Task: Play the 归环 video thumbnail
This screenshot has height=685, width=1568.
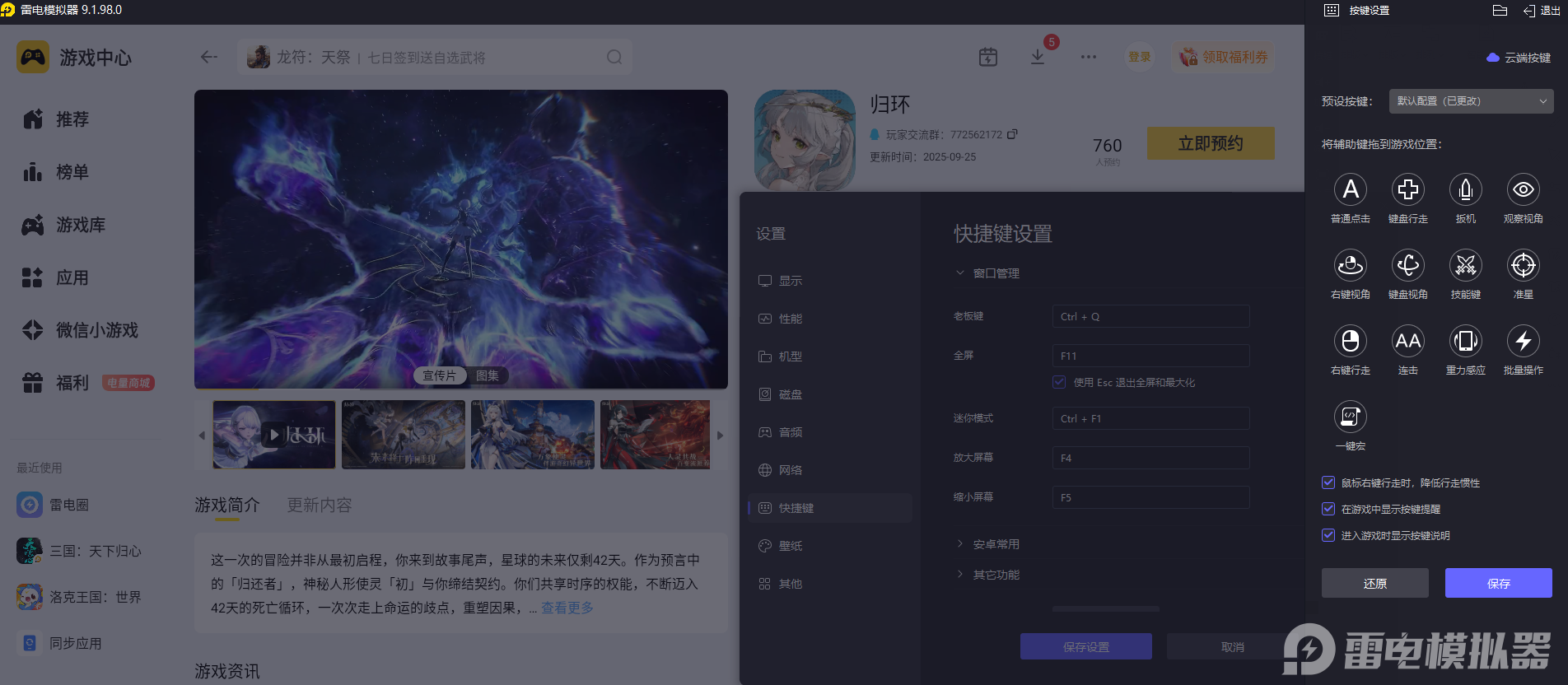Action: click(274, 435)
